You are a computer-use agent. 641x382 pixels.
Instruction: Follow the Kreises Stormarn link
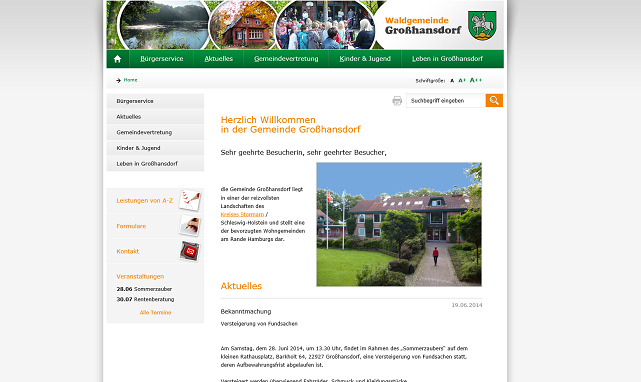(x=242, y=214)
